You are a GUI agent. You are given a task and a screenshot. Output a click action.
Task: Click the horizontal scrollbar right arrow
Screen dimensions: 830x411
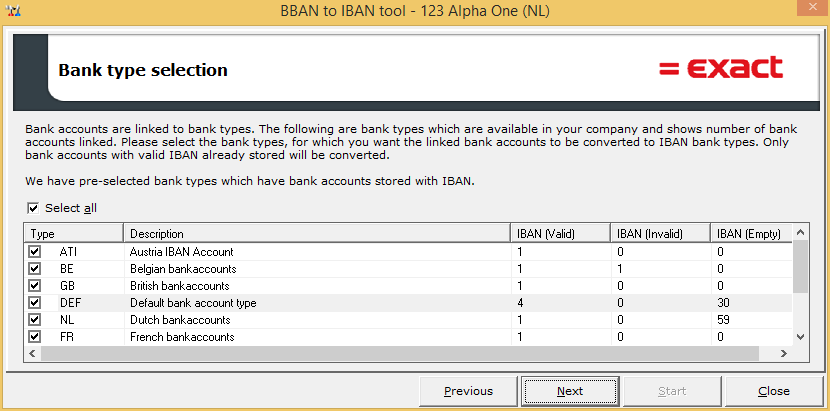coord(784,353)
